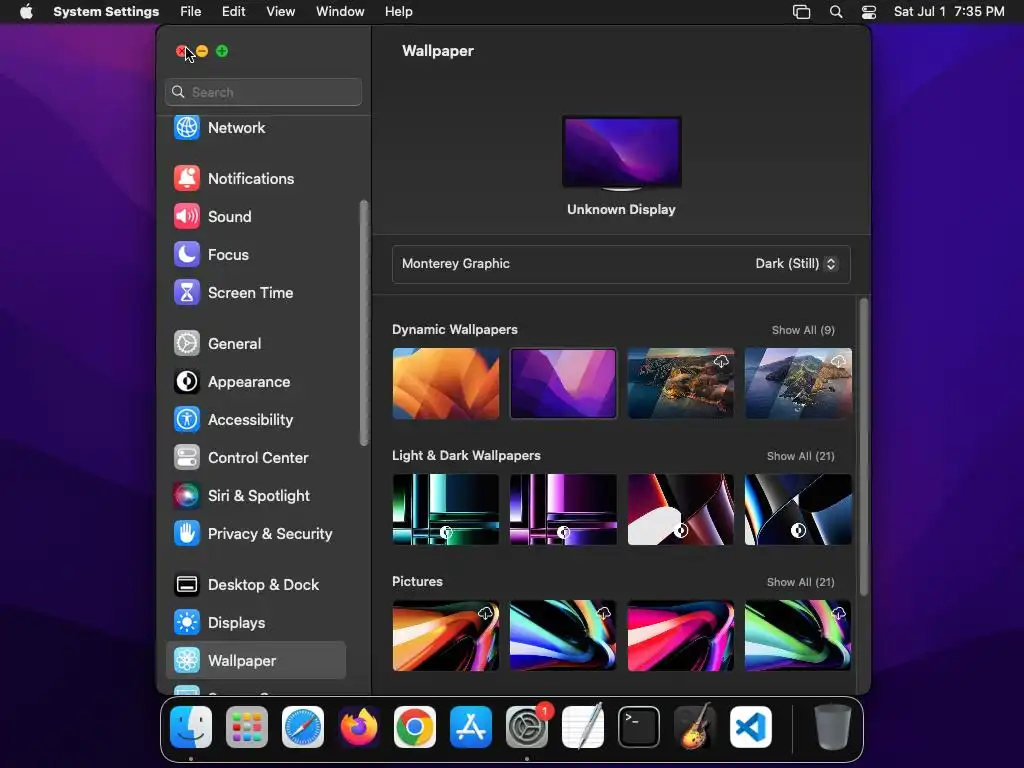Click the sidebar vertical scrollbar
The height and width of the screenshot is (768, 1024).
click(364, 323)
